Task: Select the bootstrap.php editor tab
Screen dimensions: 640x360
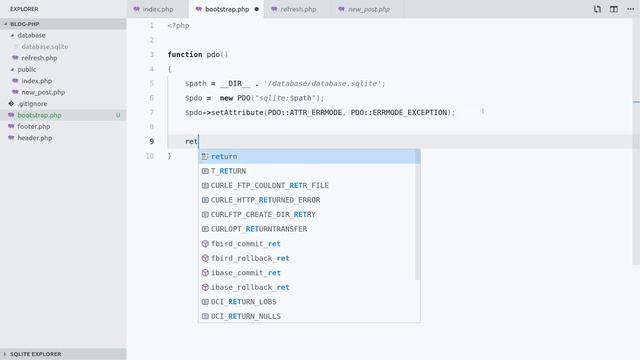Action: point(227,9)
